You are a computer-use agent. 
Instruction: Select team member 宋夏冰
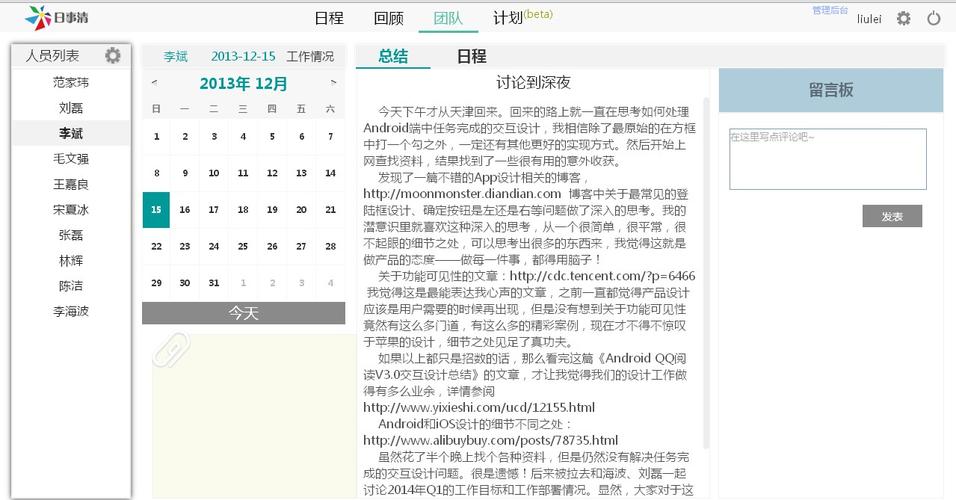[71, 209]
